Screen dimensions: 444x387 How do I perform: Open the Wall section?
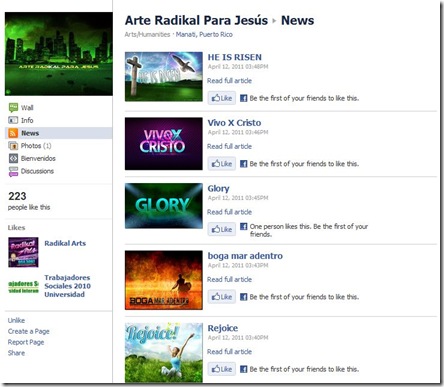[27, 108]
